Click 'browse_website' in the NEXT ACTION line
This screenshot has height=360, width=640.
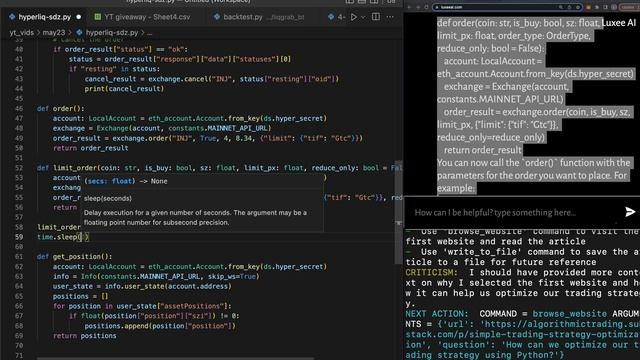[x=569, y=314]
